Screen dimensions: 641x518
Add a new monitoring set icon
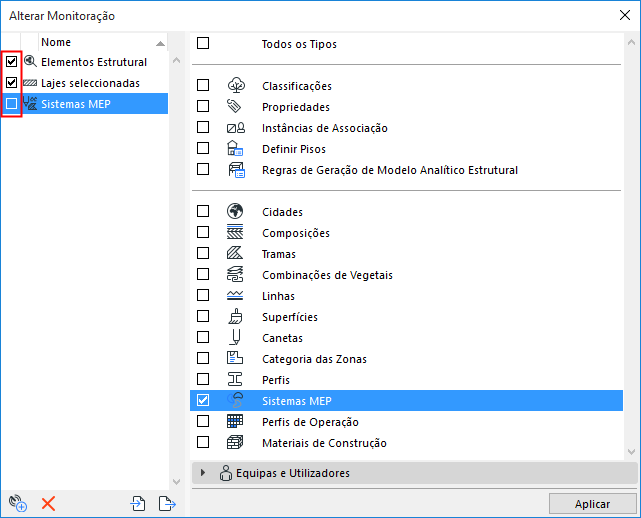point(18,503)
